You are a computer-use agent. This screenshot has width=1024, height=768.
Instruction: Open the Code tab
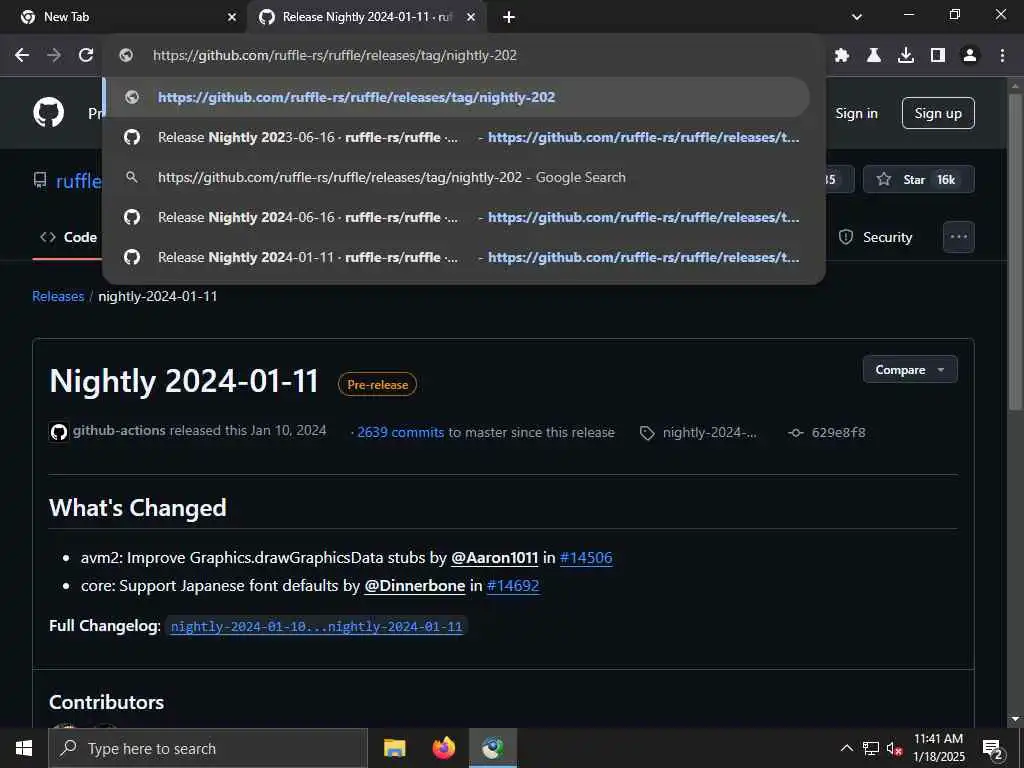tap(69, 237)
